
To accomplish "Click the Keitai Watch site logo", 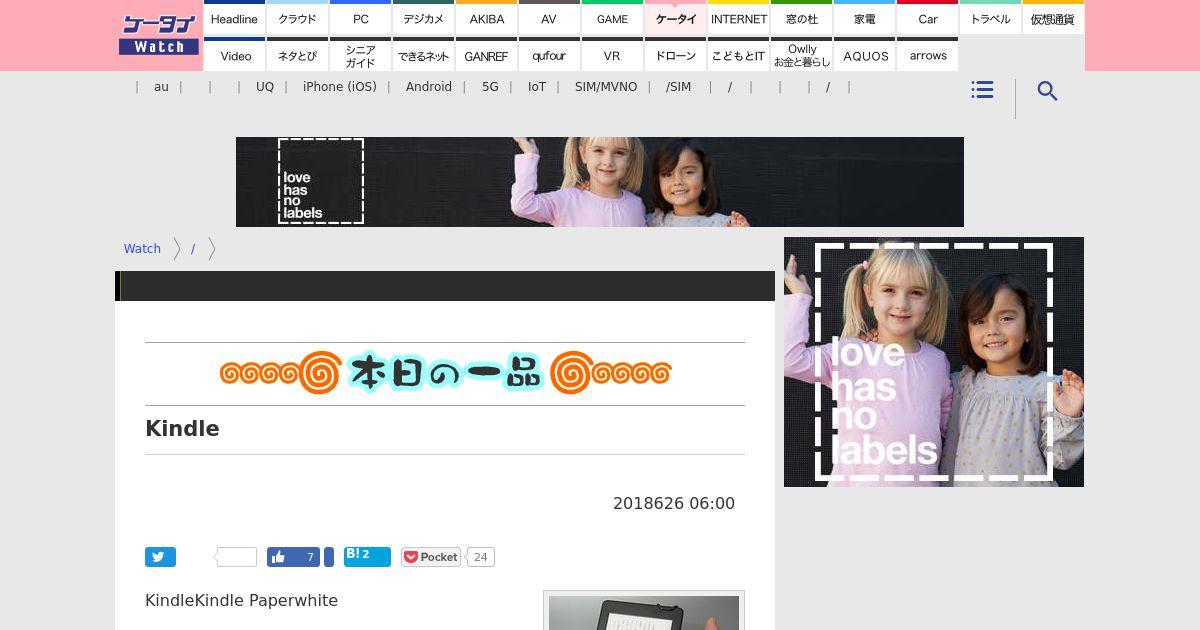I will point(159,35).
